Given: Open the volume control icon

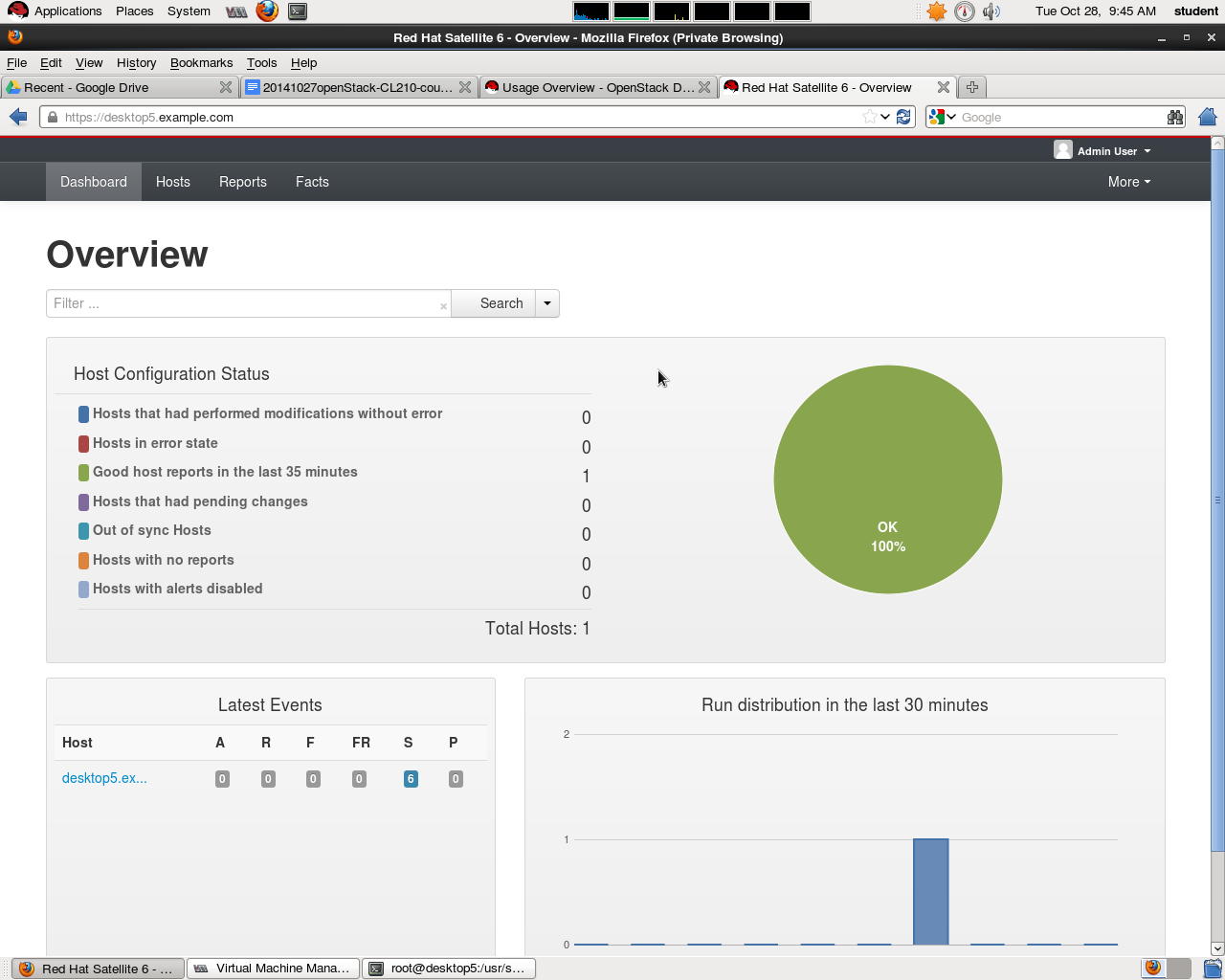Looking at the screenshot, I should pyautogui.click(x=991, y=11).
